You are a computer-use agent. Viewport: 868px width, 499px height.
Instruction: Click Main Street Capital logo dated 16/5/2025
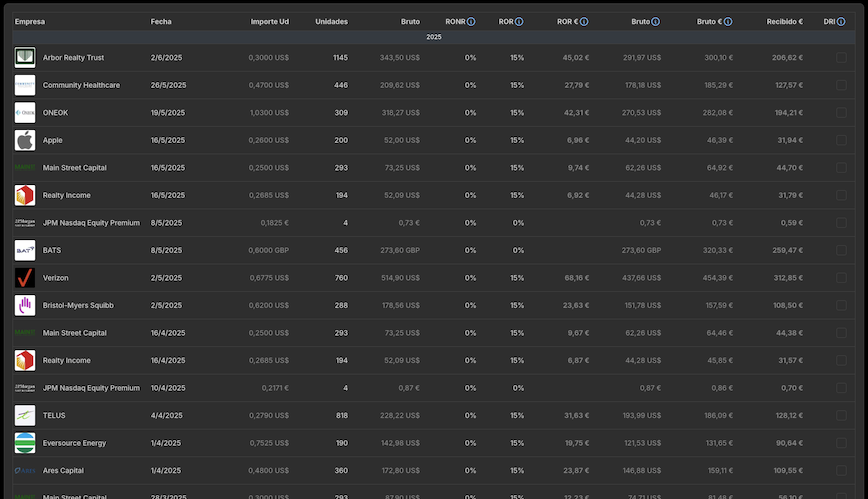pyautogui.click(x=25, y=167)
